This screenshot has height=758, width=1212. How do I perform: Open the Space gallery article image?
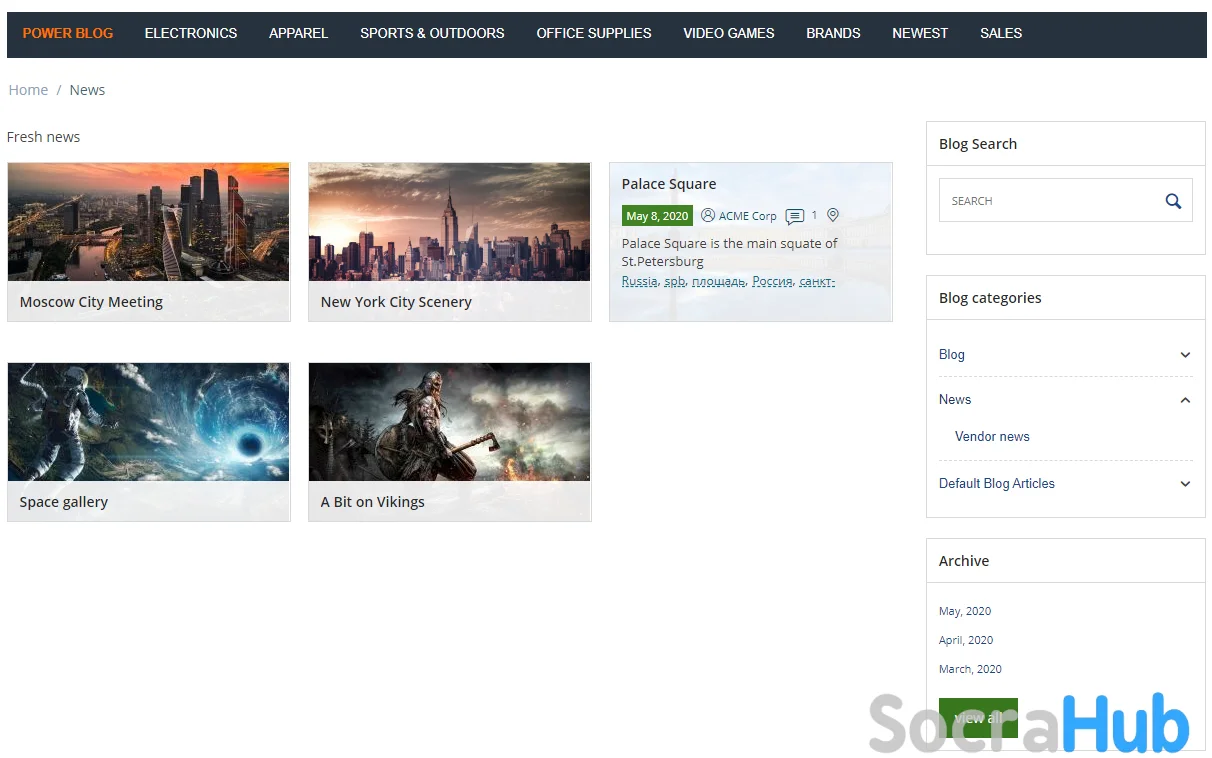(148, 422)
